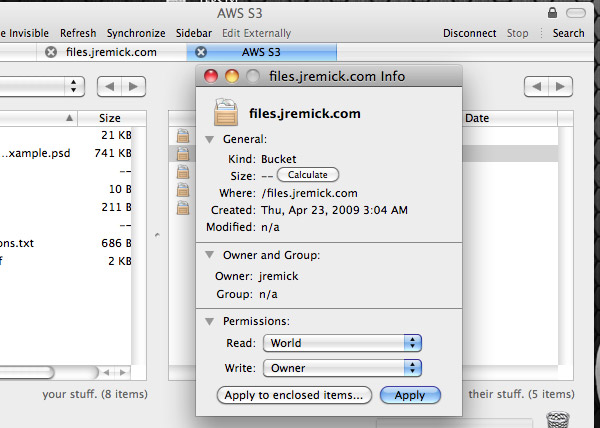600x428 pixels.
Task: Toggle the Invisible files toolbar item
Action: [24, 33]
